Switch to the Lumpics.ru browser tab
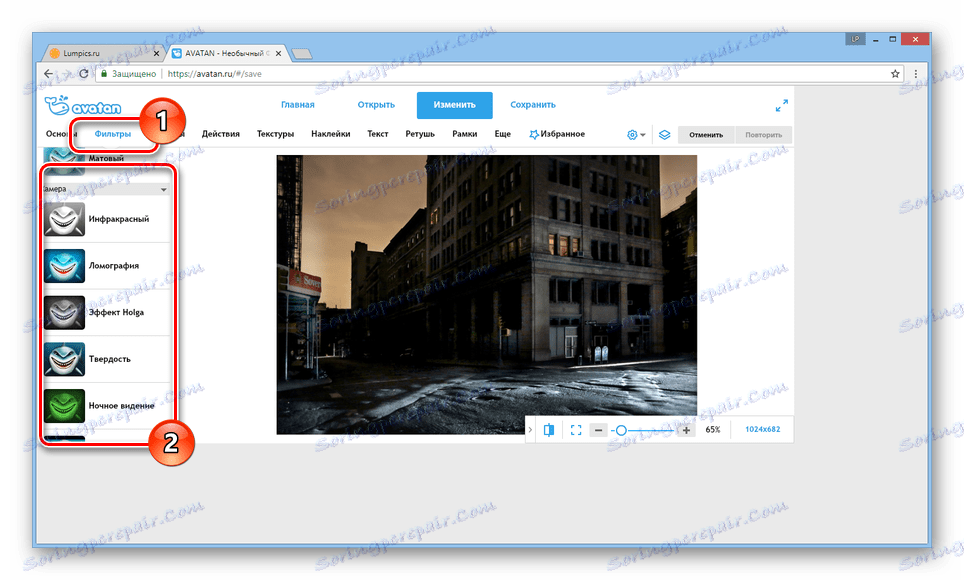 (101, 54)
